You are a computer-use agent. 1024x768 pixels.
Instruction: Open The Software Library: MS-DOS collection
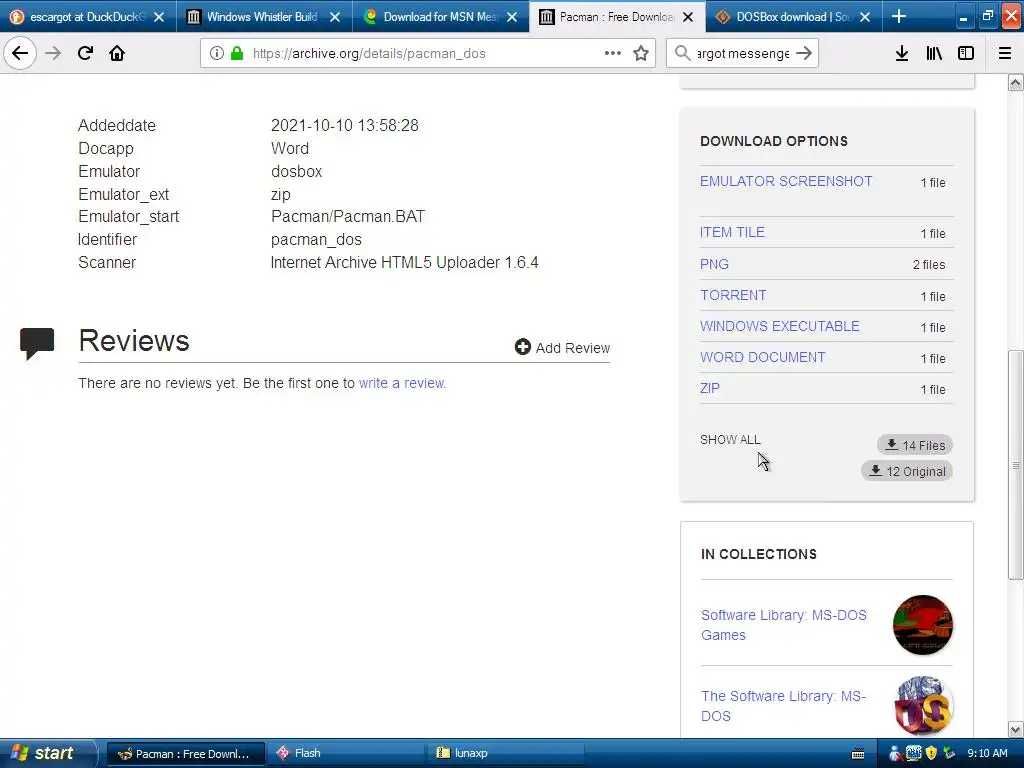click(x=783, y=706)
